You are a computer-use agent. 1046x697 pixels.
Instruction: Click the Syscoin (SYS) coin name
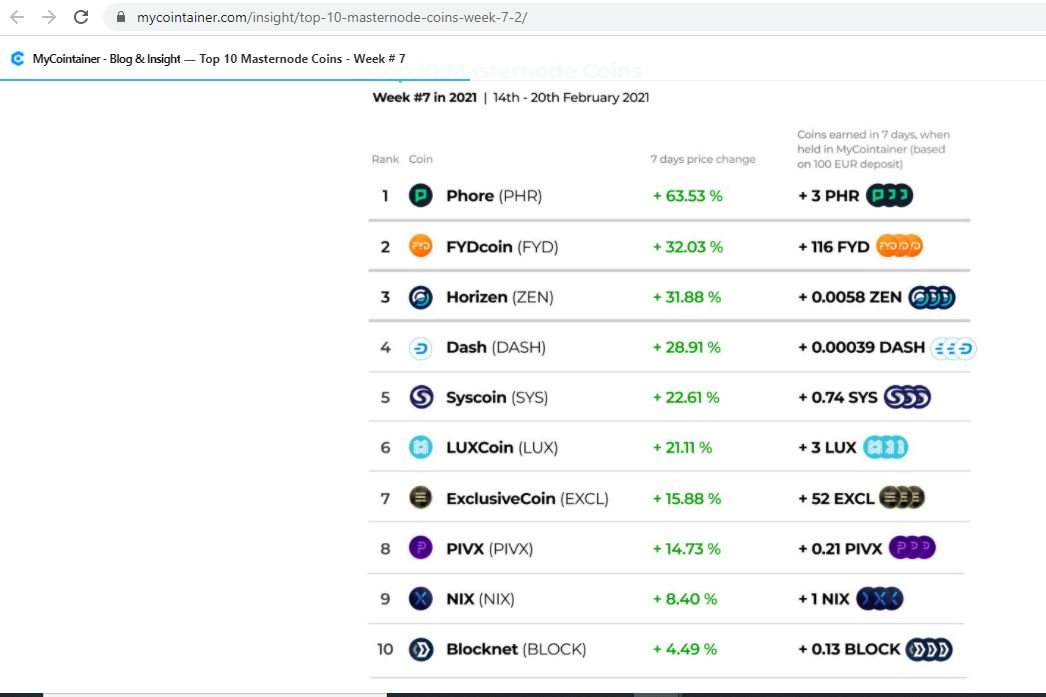(497, 398)
